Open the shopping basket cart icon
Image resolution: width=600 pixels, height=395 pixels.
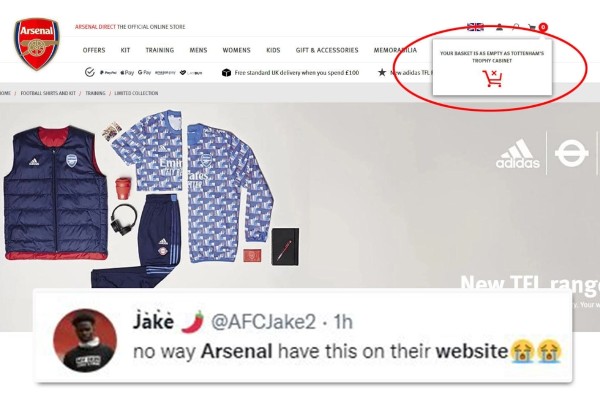(532, 27)
